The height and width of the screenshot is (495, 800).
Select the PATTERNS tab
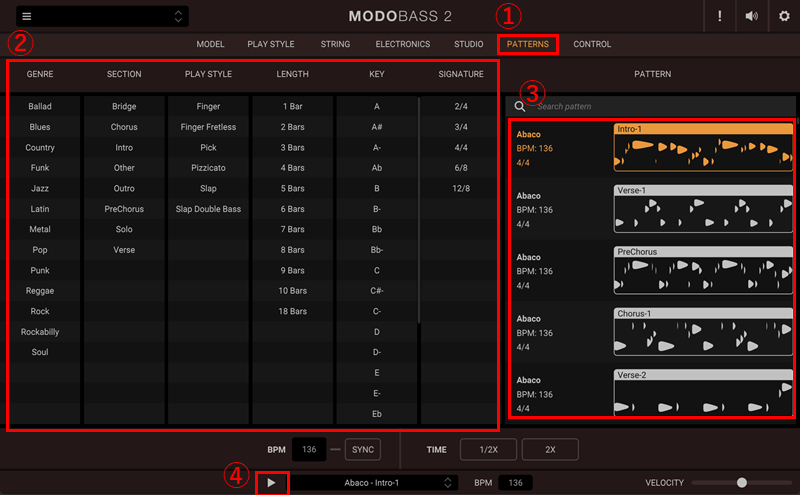pos(528,44)
